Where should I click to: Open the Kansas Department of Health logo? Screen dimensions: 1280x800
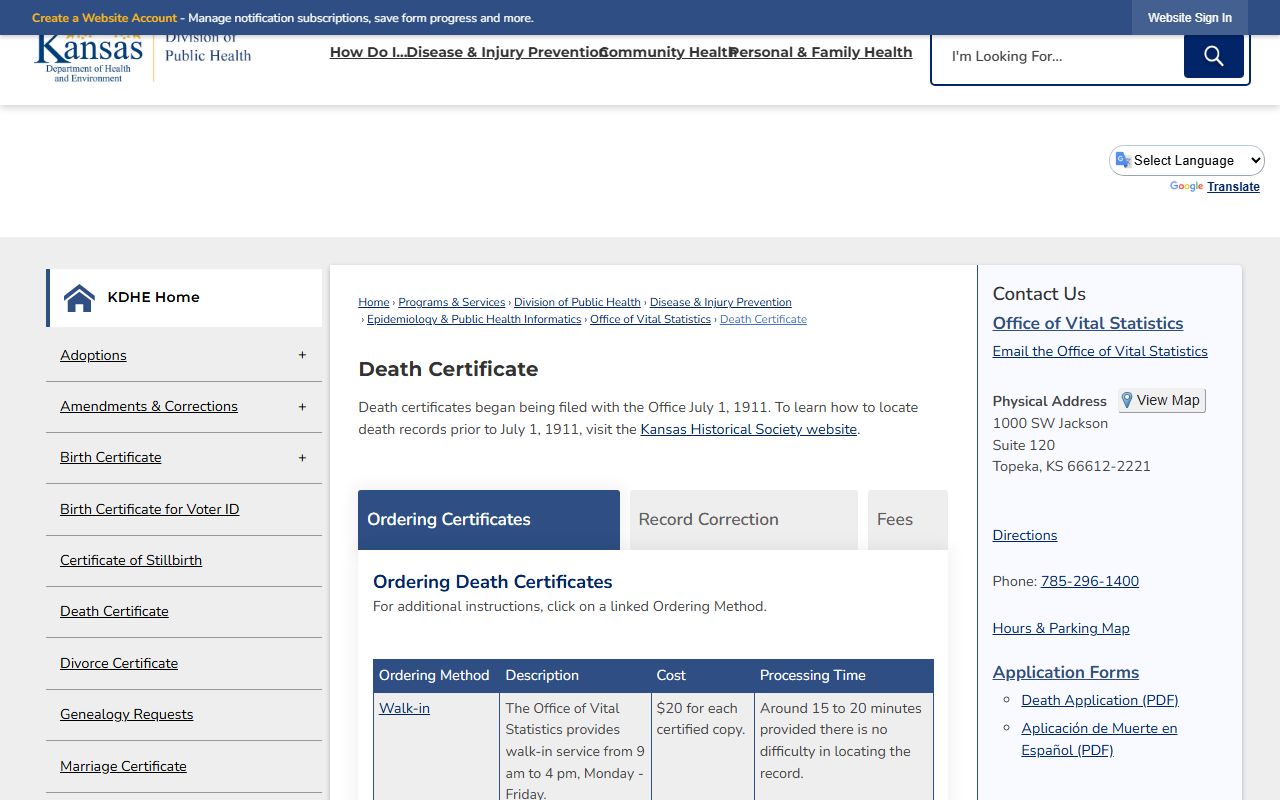coord(89,58)
